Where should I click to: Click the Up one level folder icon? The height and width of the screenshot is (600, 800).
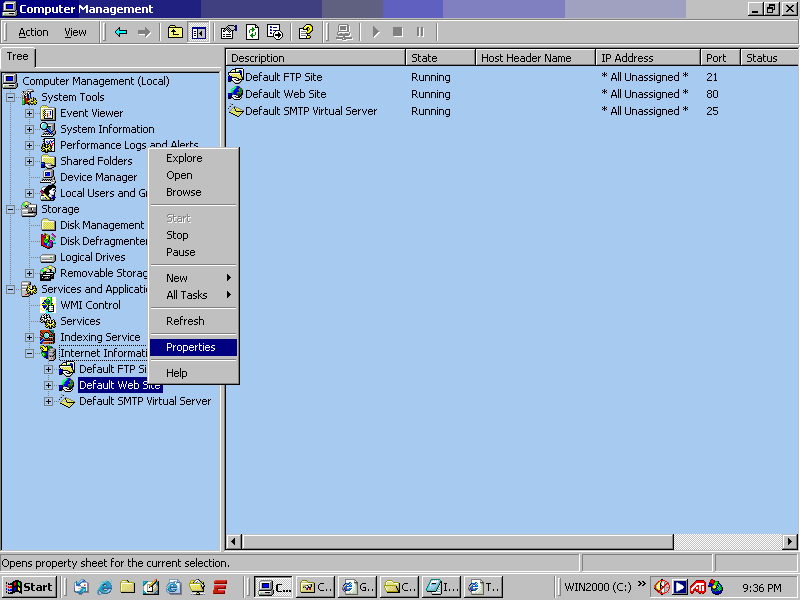pyautogui.click(x=175, y=32)
